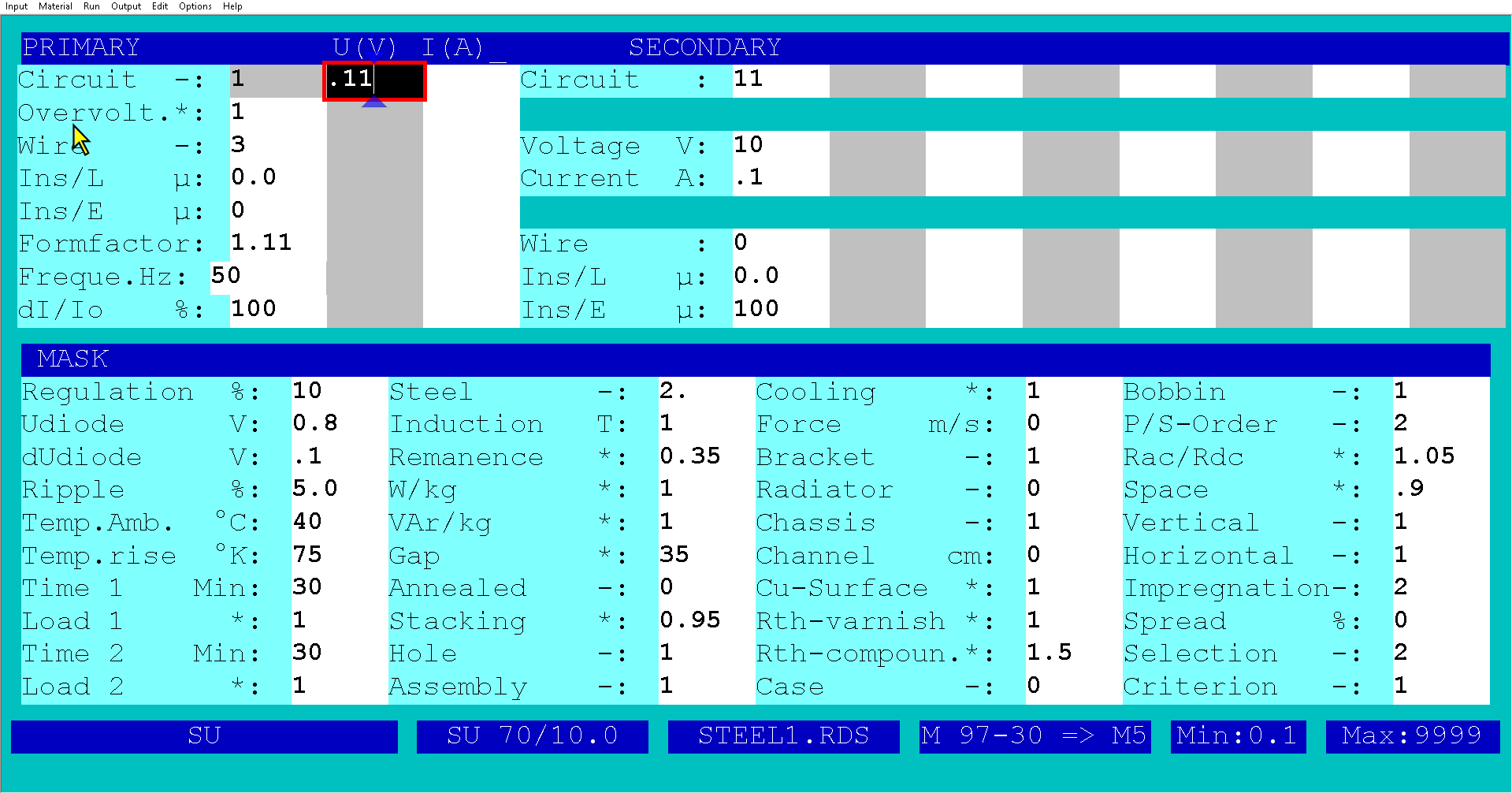Image resolution: width=1512 pixels, height=793 pixels.
Task: Click the SU 70/10.0 indicator
Action: click(x=533, y=735)
